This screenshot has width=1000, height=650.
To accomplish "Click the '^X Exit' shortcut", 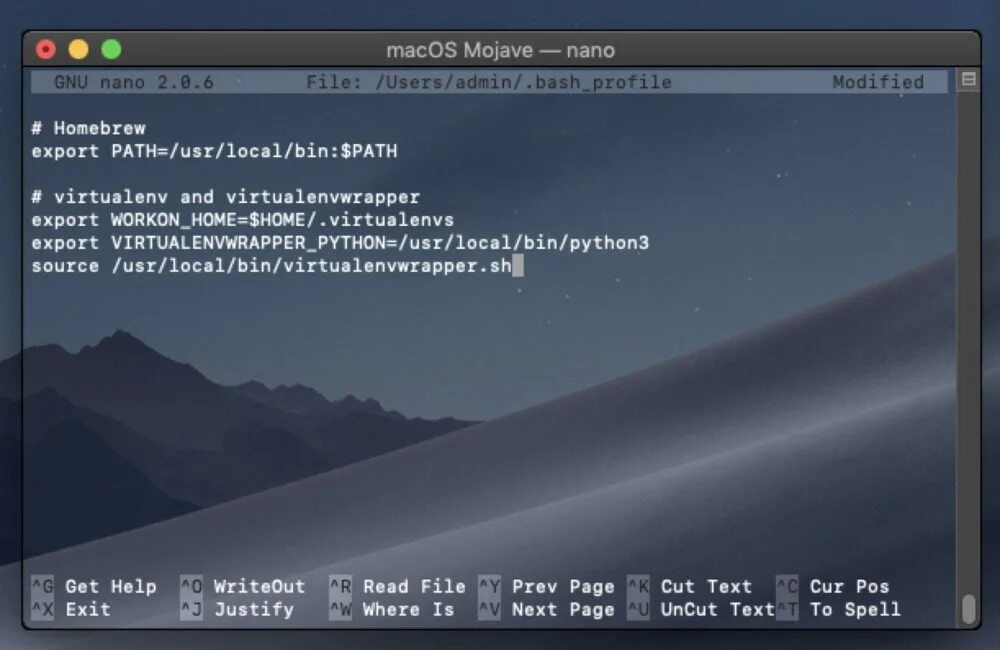I will point(71,609).
